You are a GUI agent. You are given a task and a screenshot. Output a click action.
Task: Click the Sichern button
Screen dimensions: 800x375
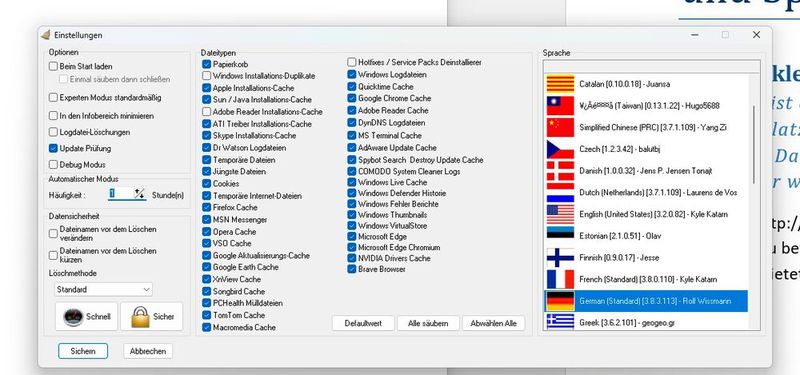[83, 351]
